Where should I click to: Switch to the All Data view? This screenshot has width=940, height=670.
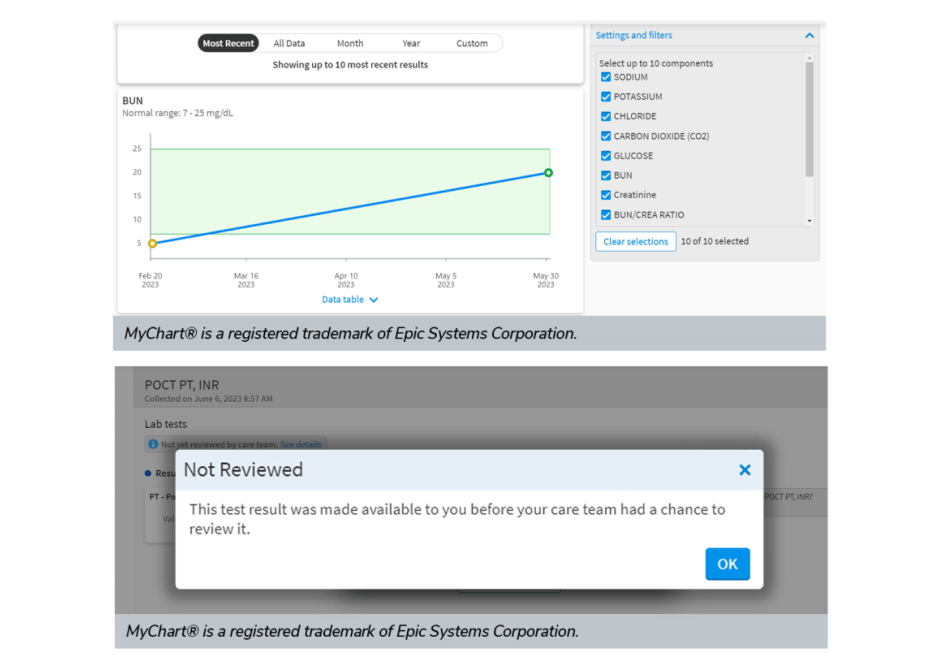[289, 44]
